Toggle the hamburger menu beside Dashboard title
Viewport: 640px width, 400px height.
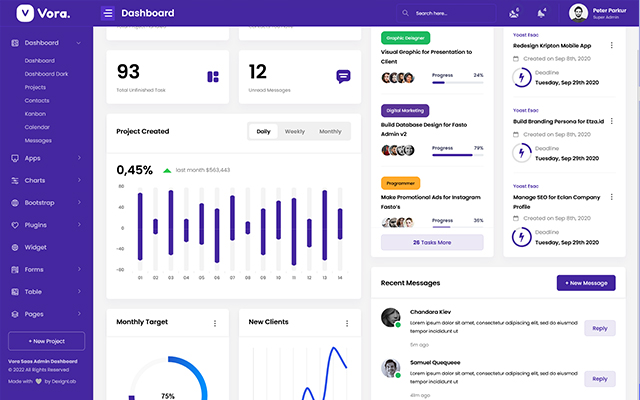pos(108,13)
